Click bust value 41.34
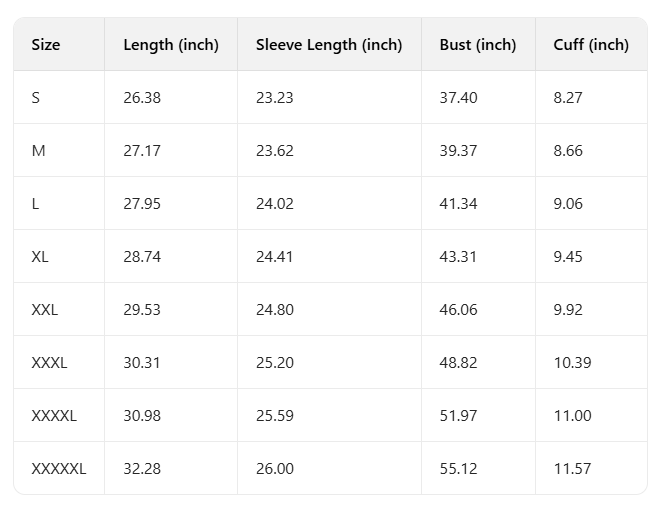Image resolution: width=664 pixels, height=508 pixels. tap(458, 204)
